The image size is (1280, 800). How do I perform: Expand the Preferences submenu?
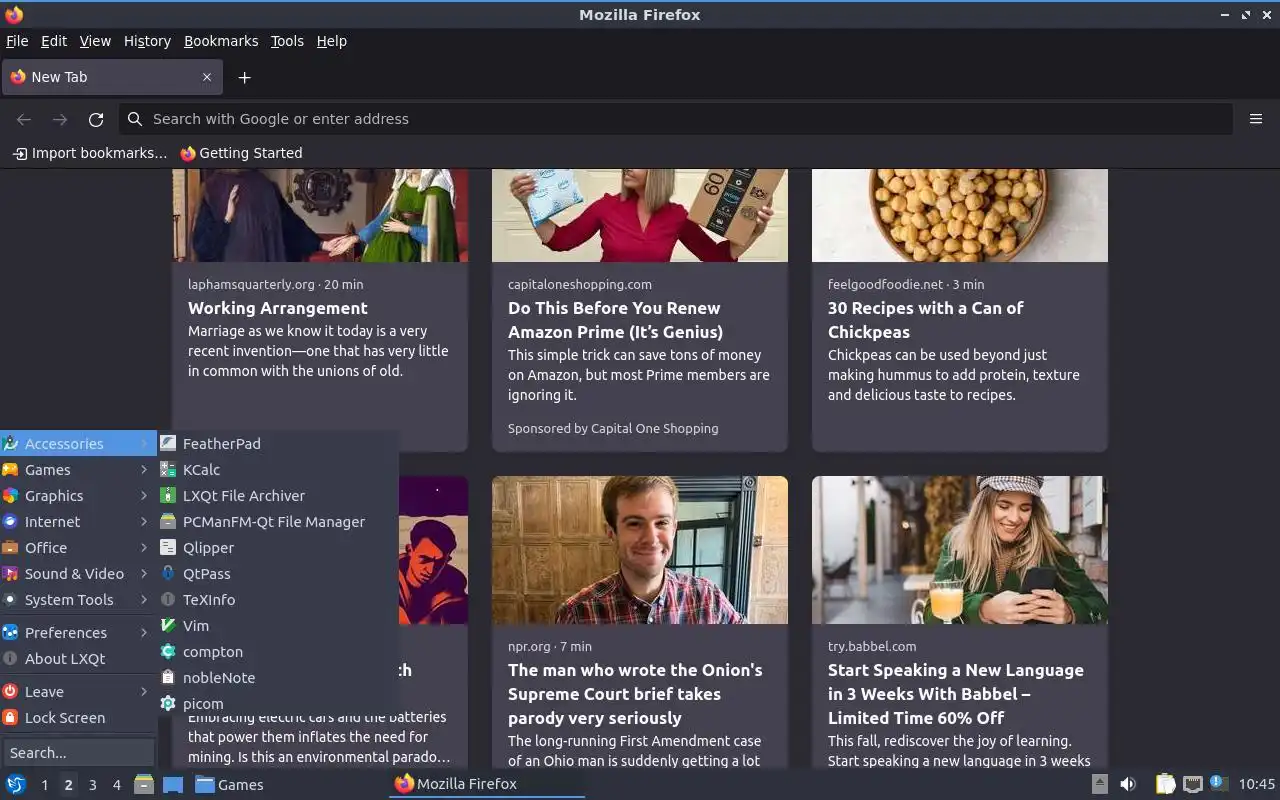(x=77, y=632)
